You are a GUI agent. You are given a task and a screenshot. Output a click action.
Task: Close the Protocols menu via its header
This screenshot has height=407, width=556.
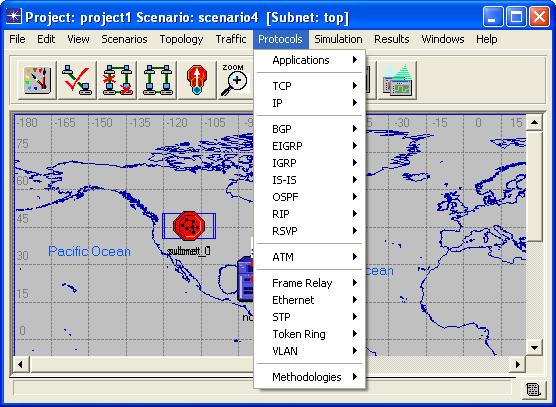coord(280,39)
